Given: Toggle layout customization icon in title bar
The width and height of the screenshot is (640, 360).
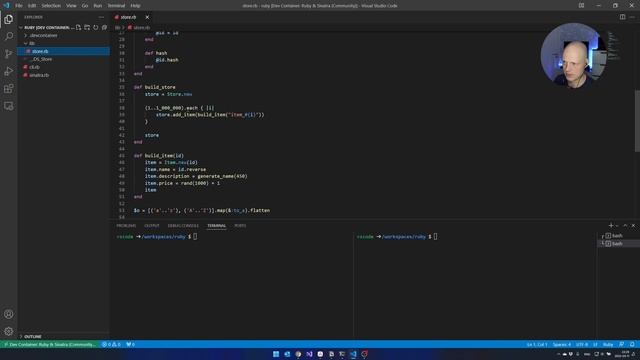Looking at the screenshot, I should [x=581, y=6].
